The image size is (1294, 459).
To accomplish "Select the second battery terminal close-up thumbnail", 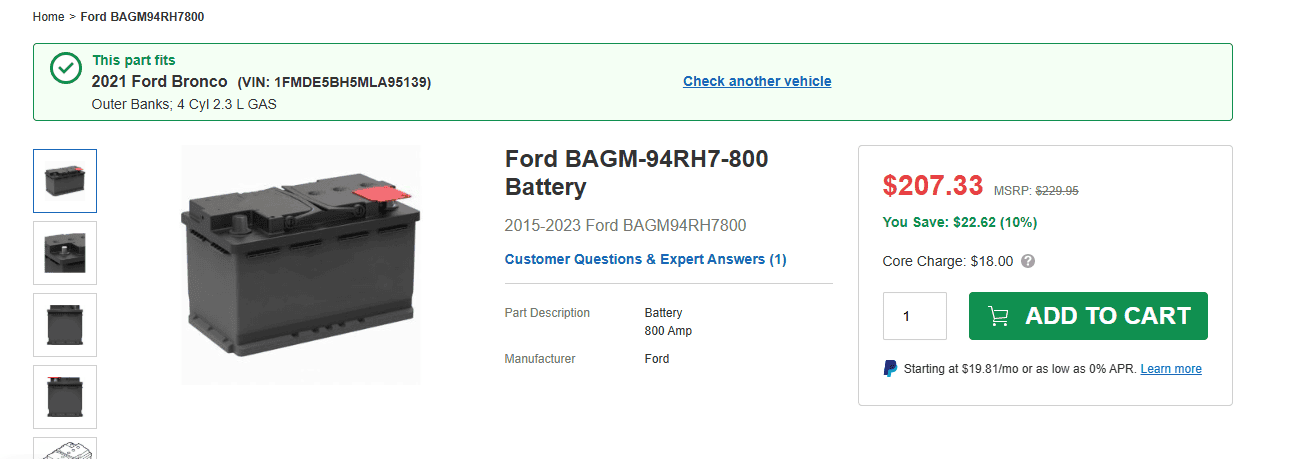I will [x=65, y=253].
